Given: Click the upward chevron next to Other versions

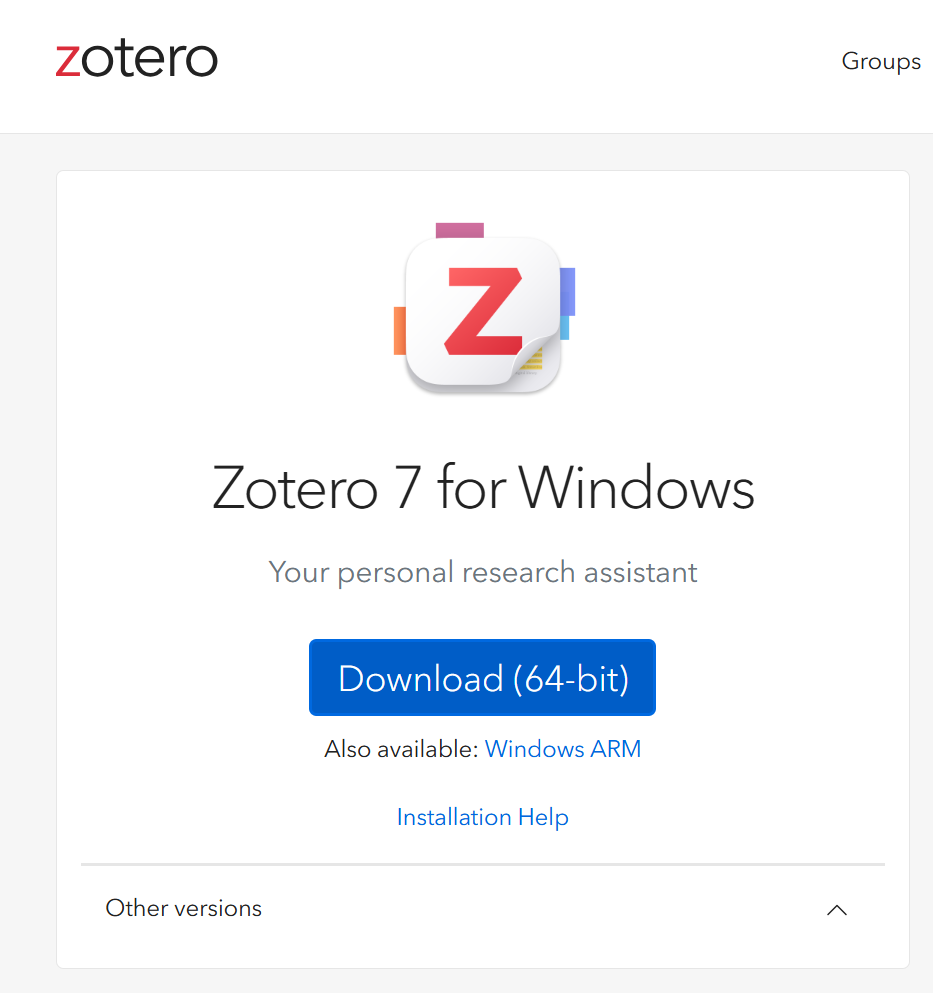Looking at the screenshot, I should click(837, 910).
